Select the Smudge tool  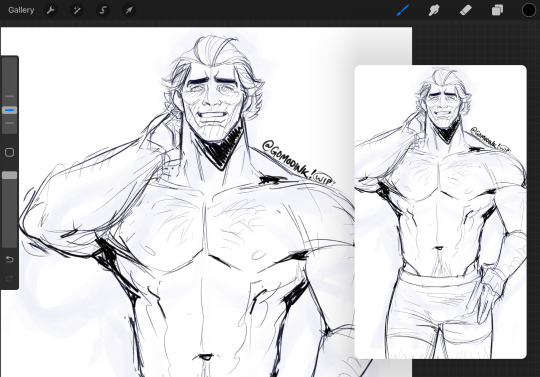[434, 10]
